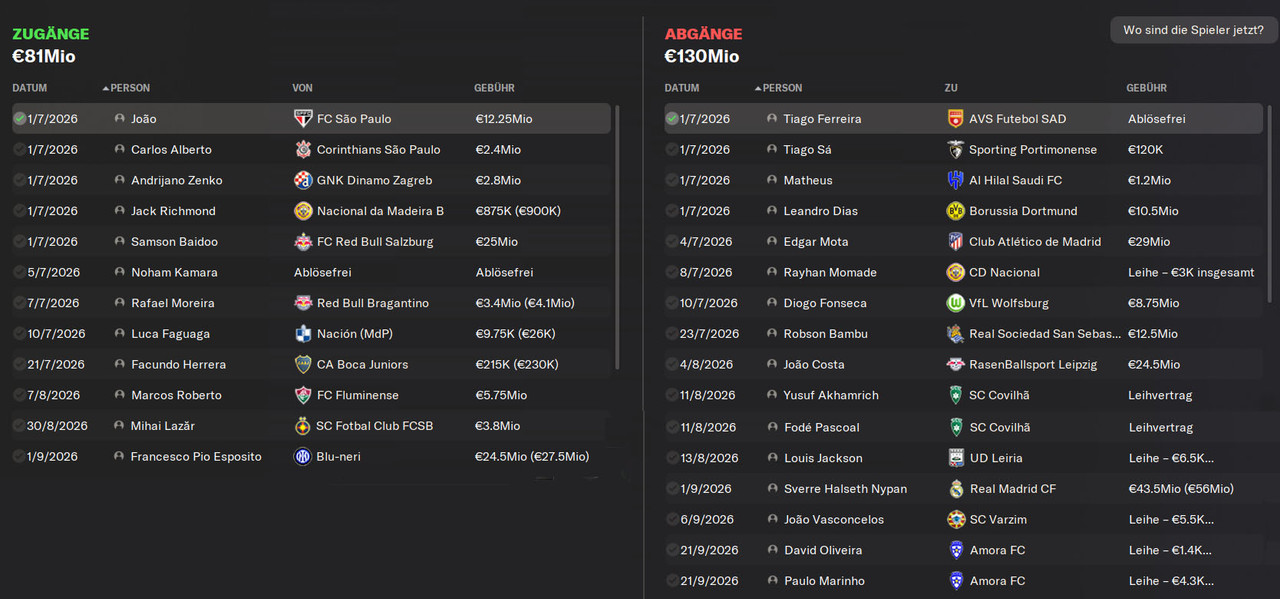The image size is (1280, 599).
Task: Toggle the checkmark on Edgar Mota's row
Action: tap(672, 242)
